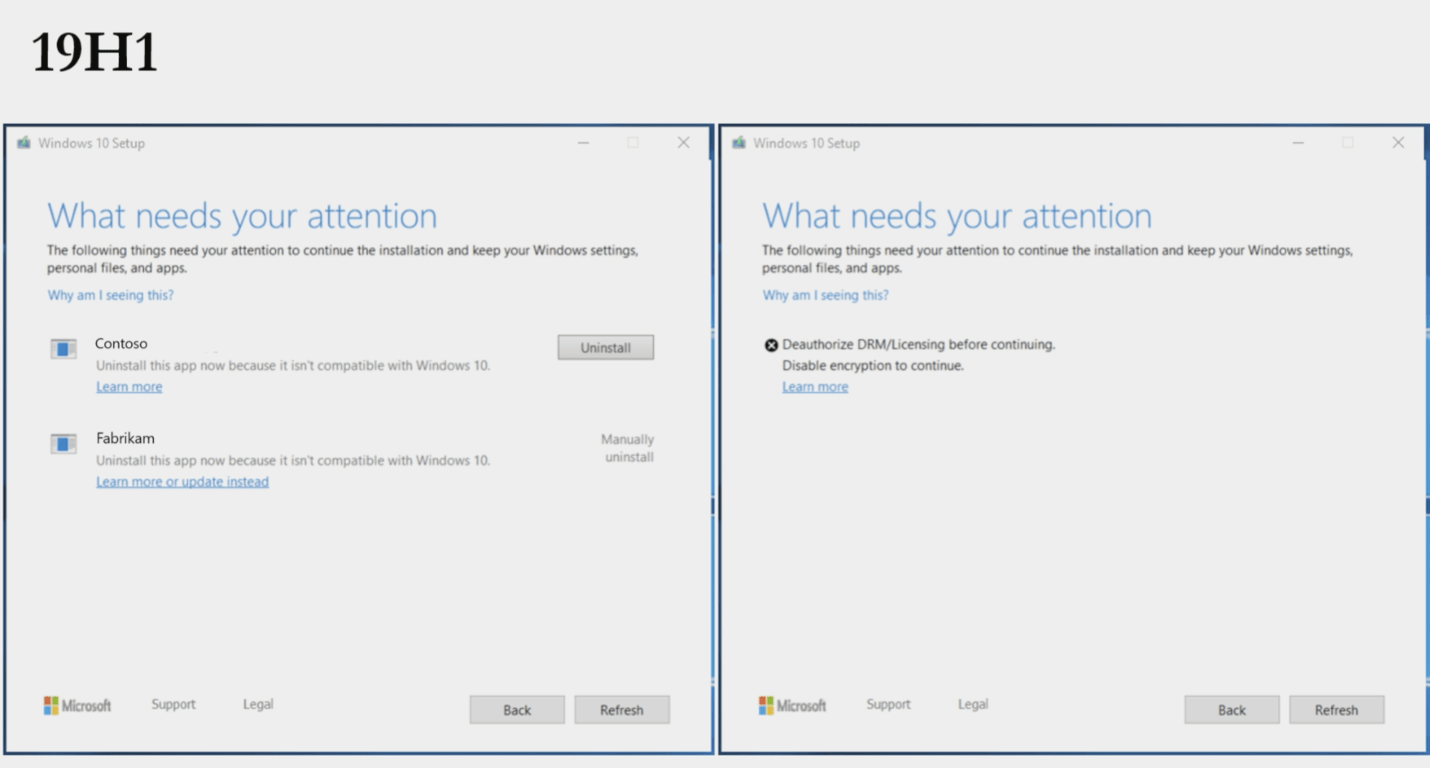Open 'Why am I seeing this?' in left window

111,295
